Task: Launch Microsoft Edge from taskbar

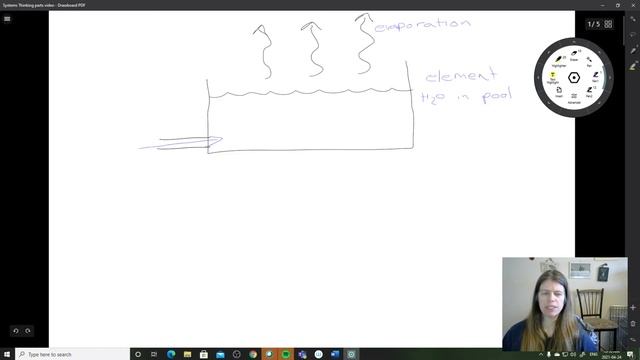Action: coord(171,354)
